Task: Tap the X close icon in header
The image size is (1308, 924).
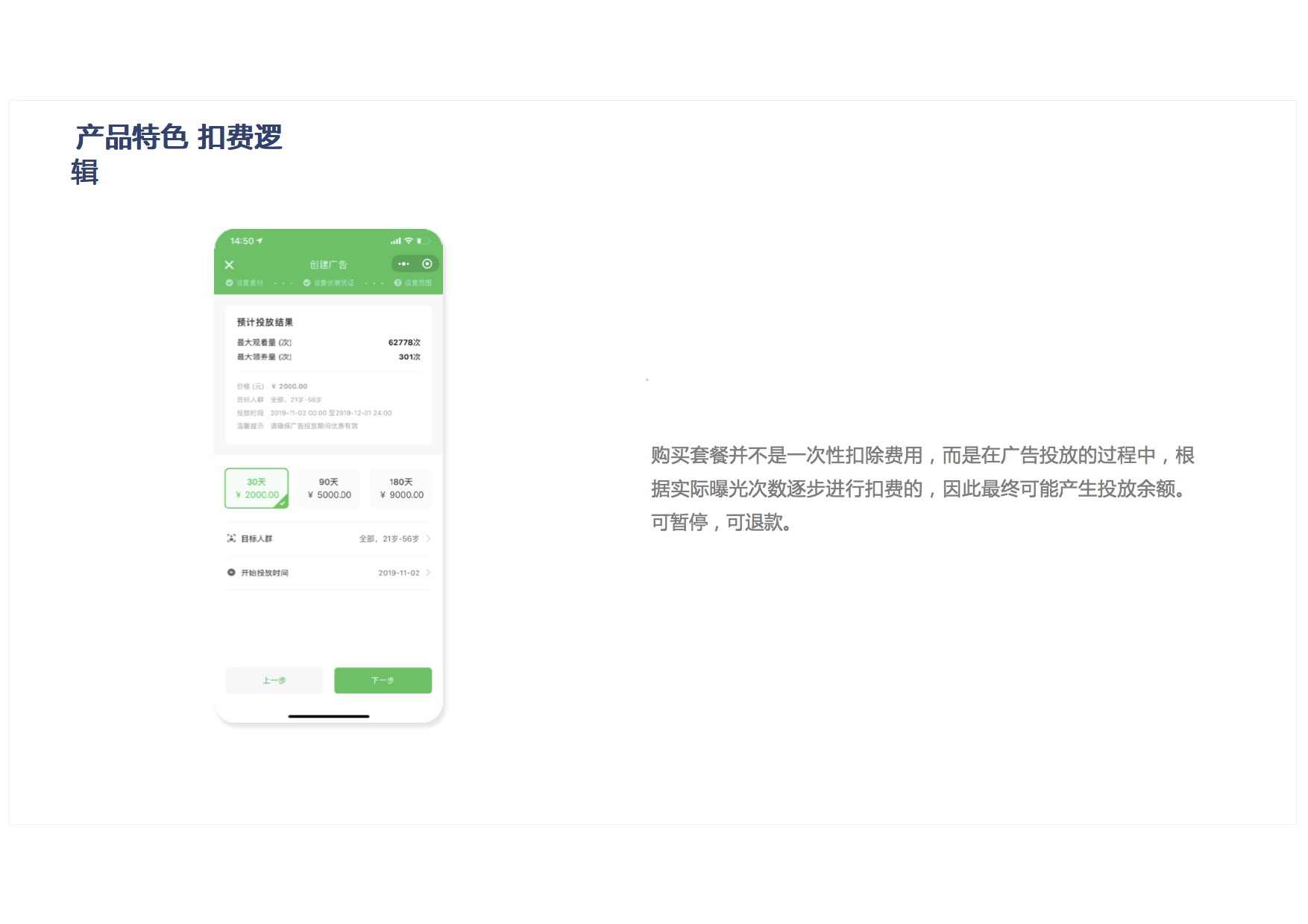Action: click(230, 265)
